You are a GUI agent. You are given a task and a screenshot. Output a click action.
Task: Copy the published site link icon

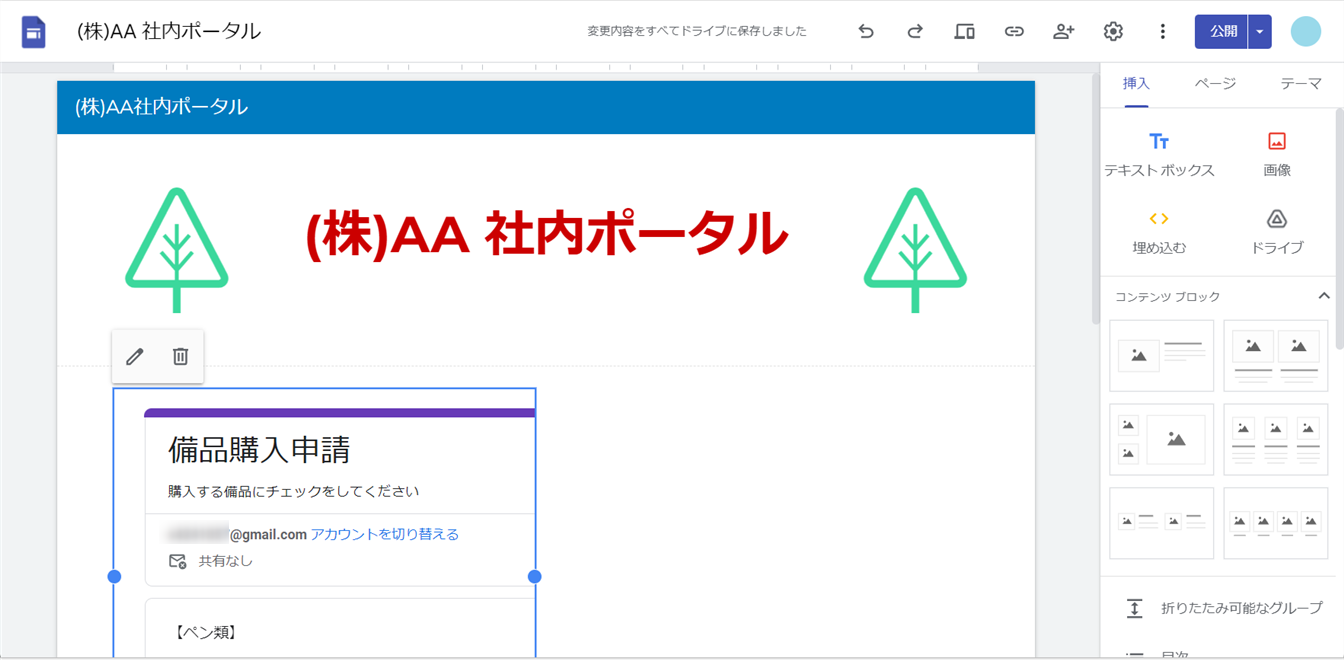pos(1014,32)
